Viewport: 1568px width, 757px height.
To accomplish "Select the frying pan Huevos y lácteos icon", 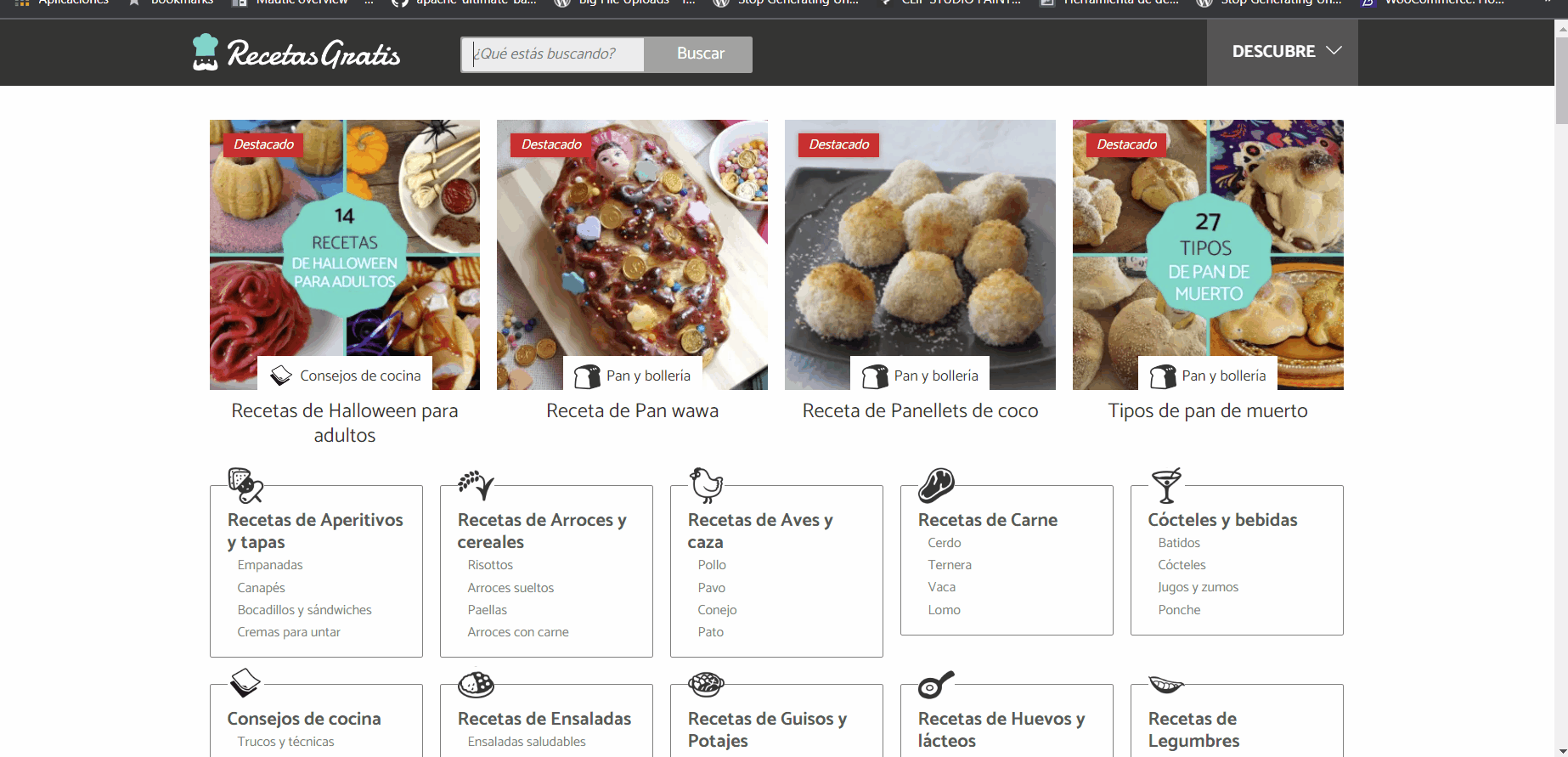I will (936, 684).
